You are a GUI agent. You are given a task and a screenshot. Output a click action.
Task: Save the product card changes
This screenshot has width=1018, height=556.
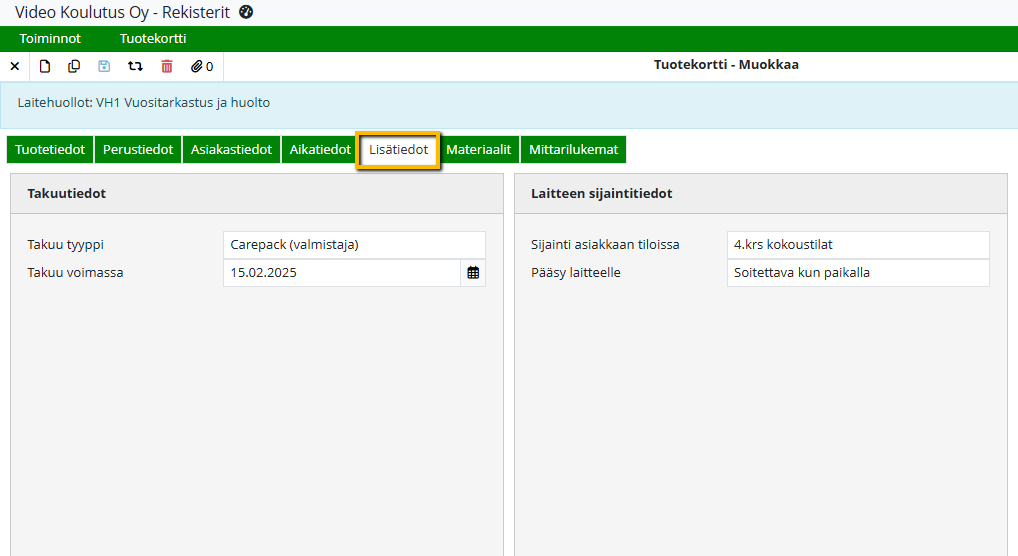click(x=104, y=66)
